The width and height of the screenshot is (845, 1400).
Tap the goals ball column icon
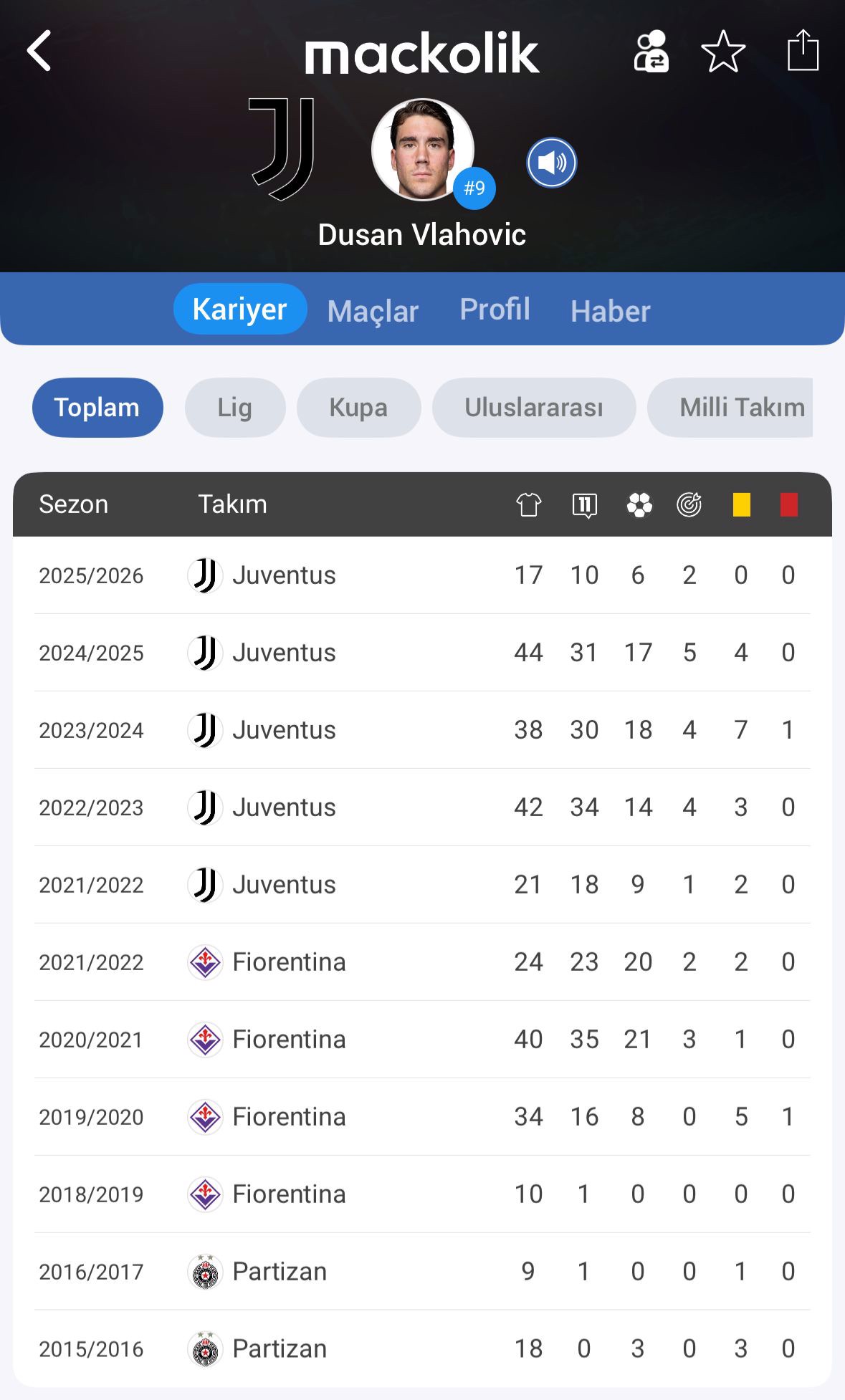click(x=639, y=504)
